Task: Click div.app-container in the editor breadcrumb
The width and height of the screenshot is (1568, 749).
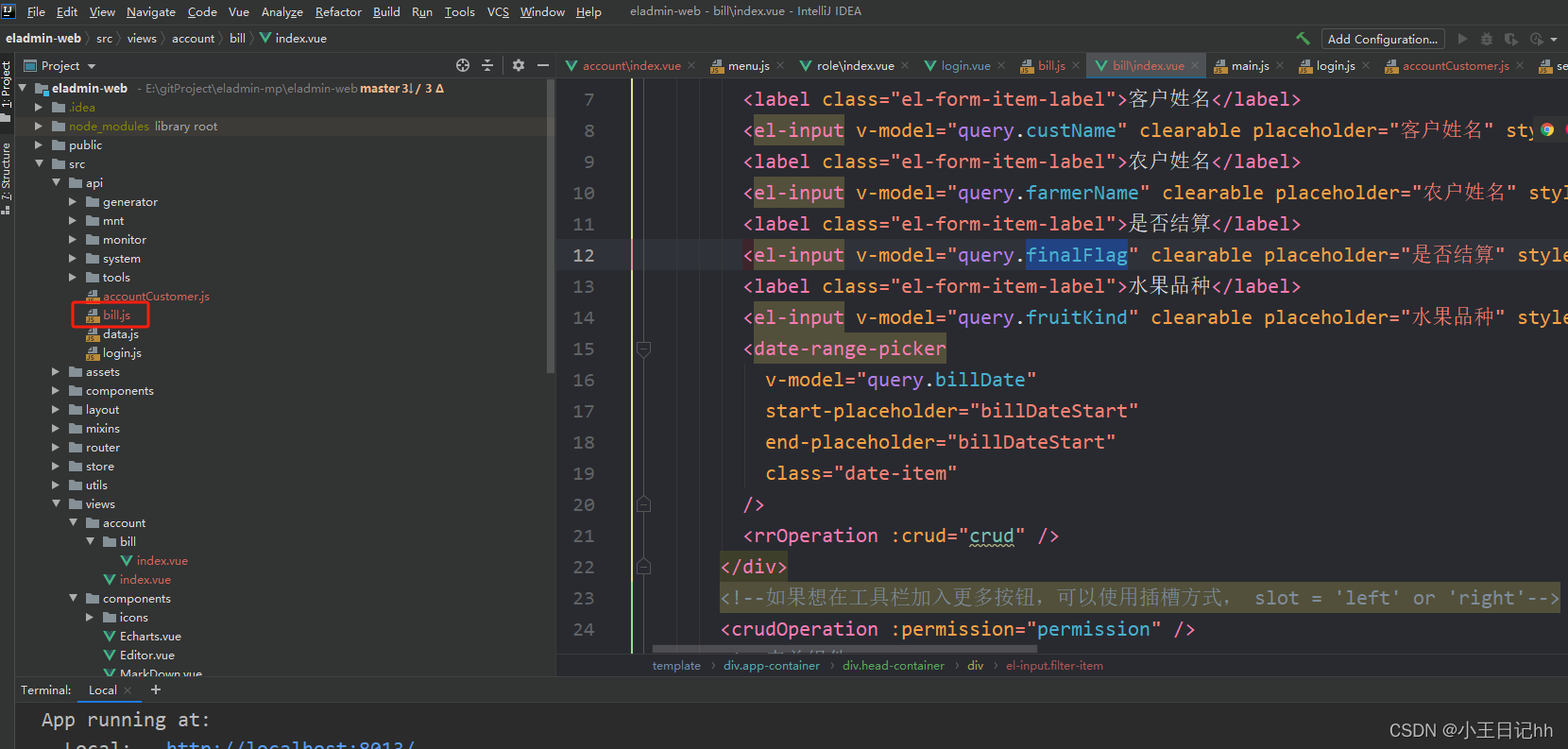Action: click(771, 666)
